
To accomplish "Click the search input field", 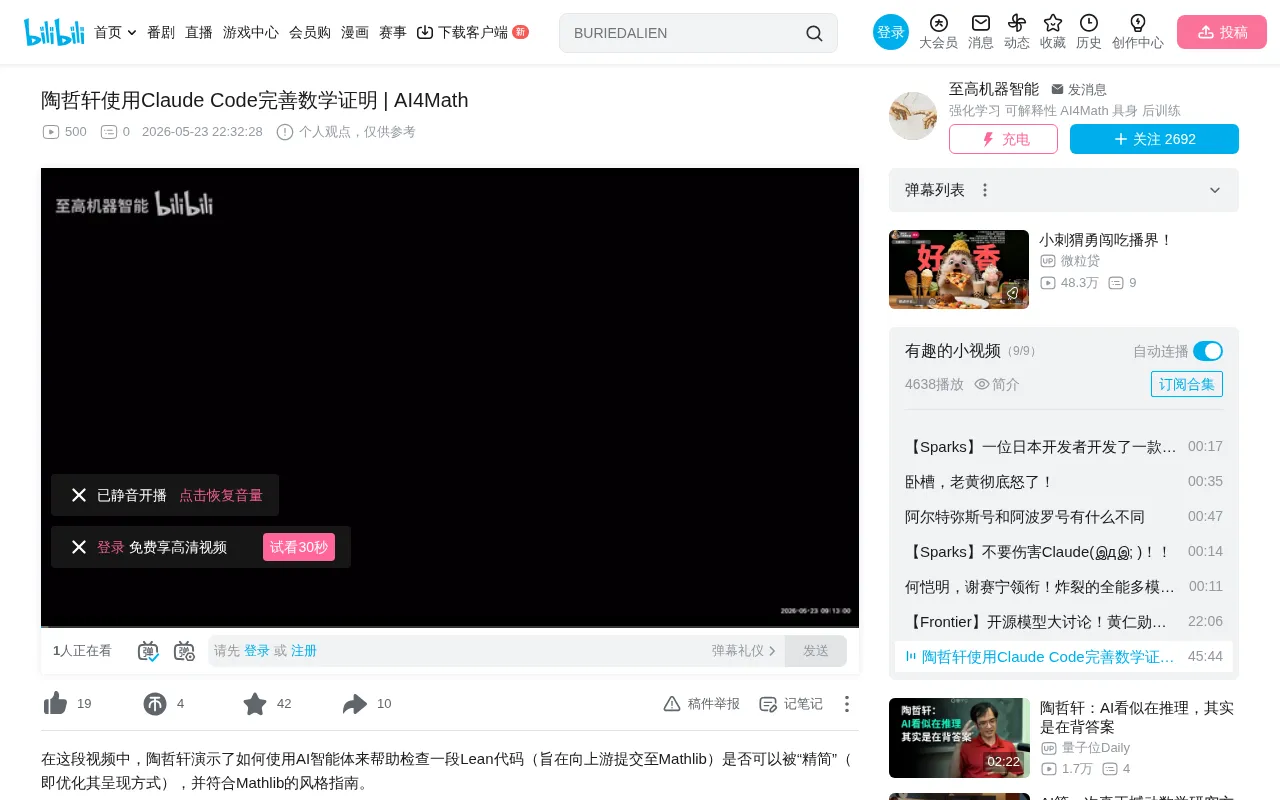I will [x=685, y=33].
